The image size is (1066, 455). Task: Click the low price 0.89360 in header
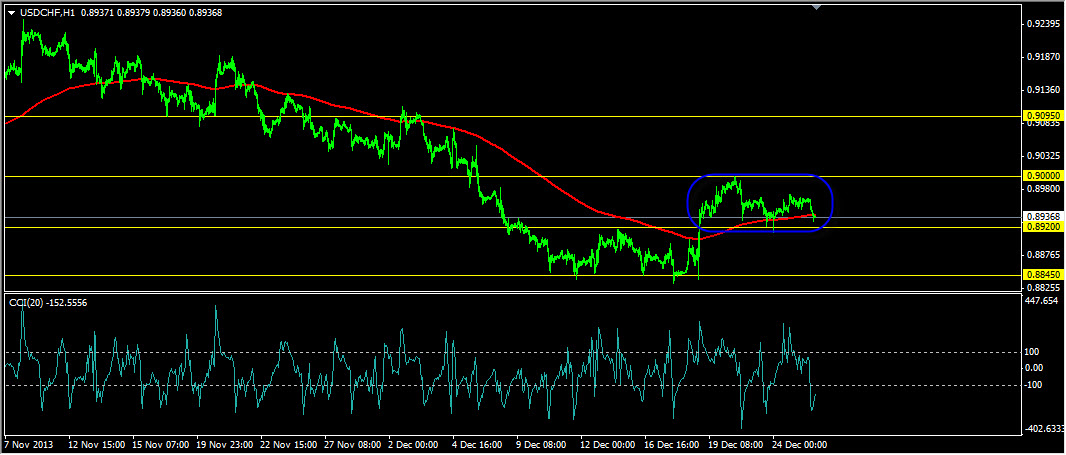[170, 12]
